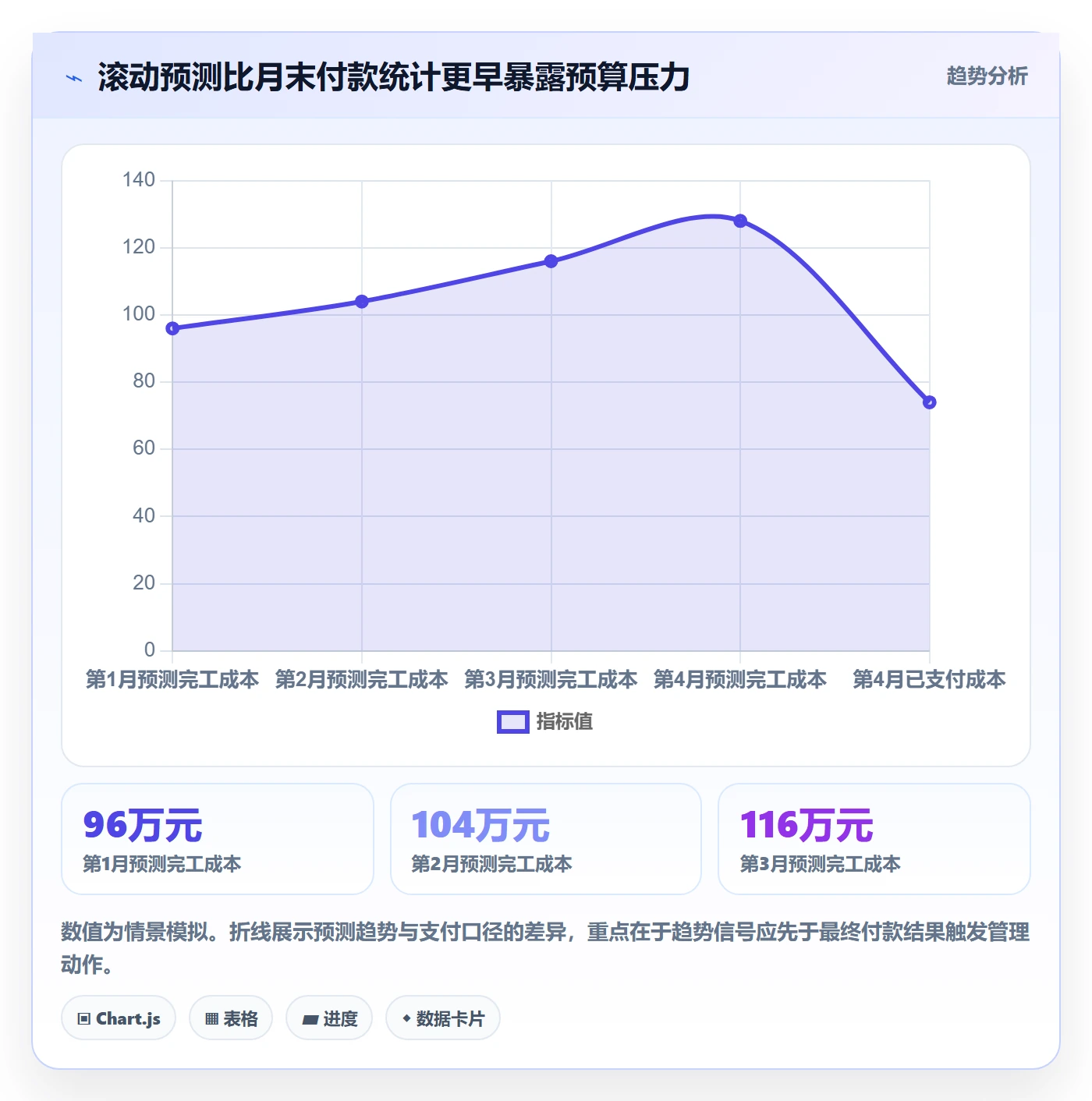Select the 第4月预测完工成本 peak data point
This screenshot has height=1101, width=1092.
[x=740, y=221]
